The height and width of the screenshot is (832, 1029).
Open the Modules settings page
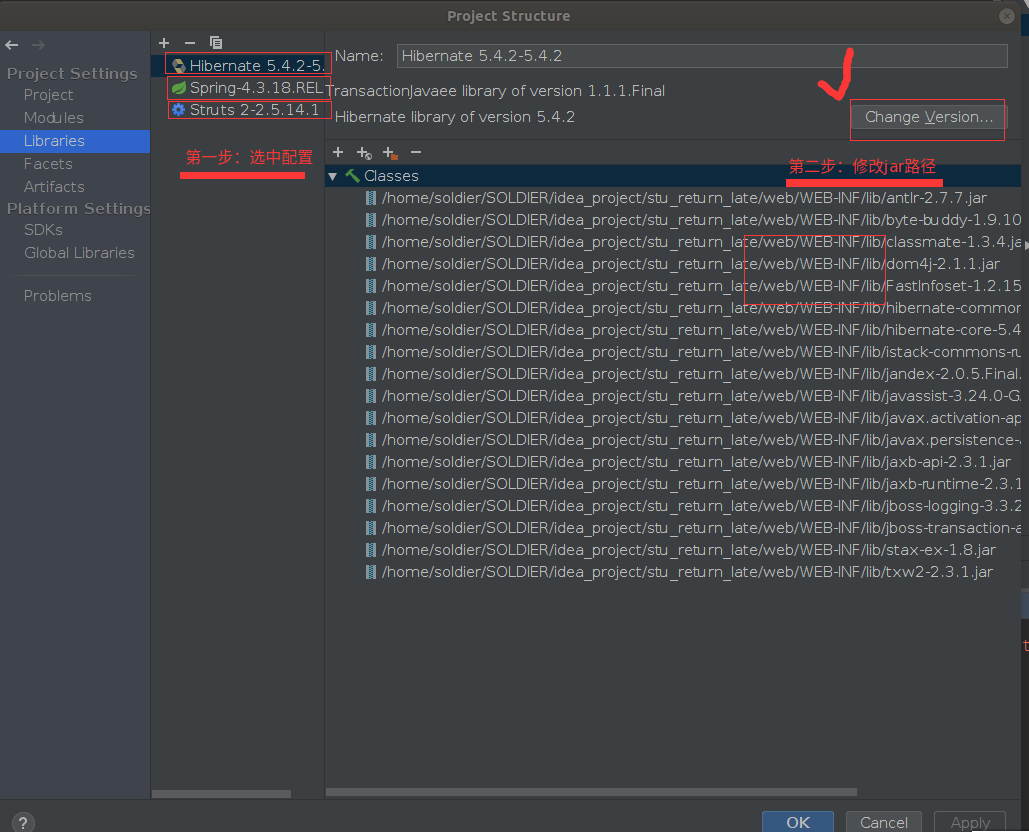point(54,118)
